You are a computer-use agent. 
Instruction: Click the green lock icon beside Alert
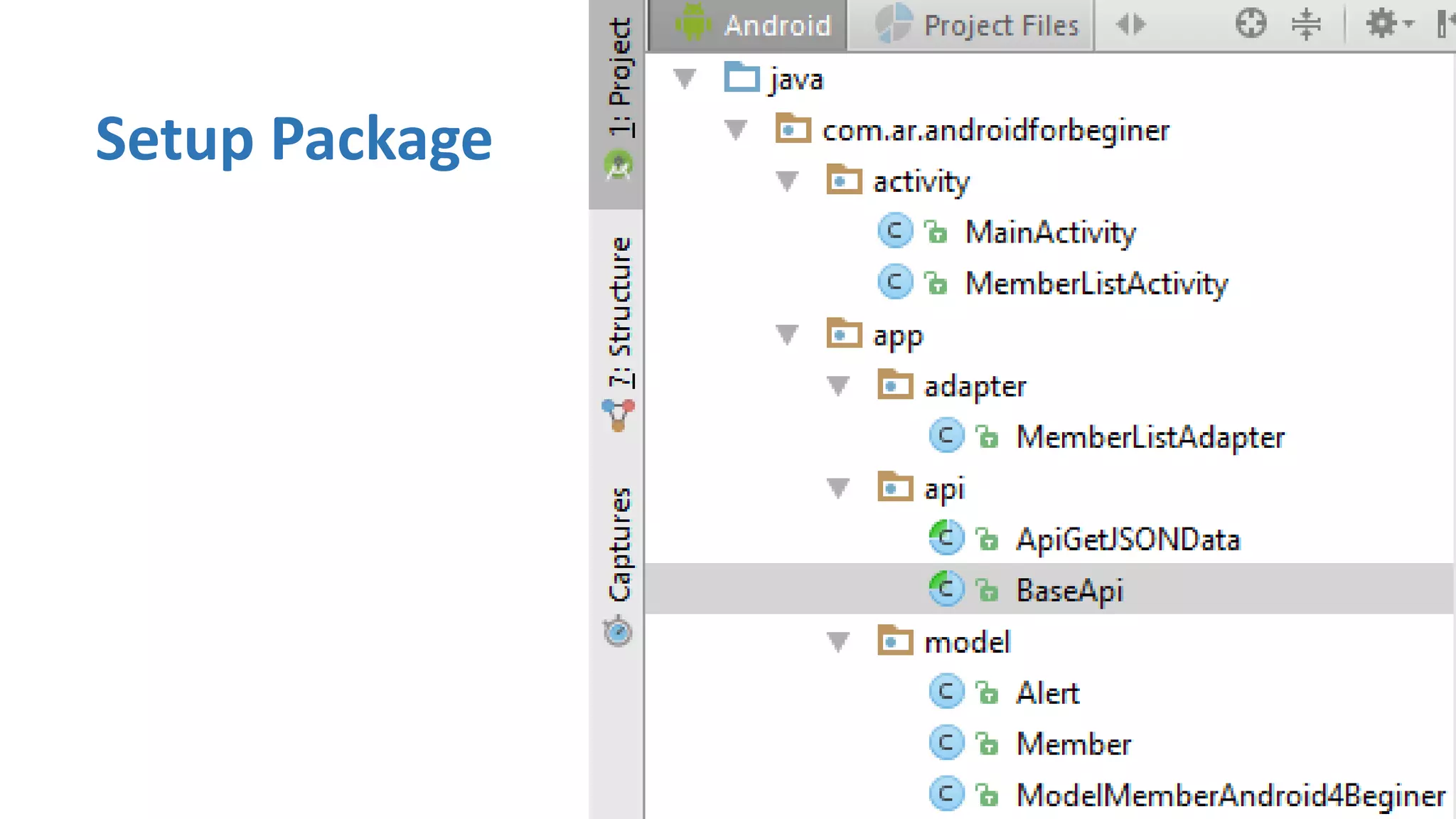[x=987, y=692]
